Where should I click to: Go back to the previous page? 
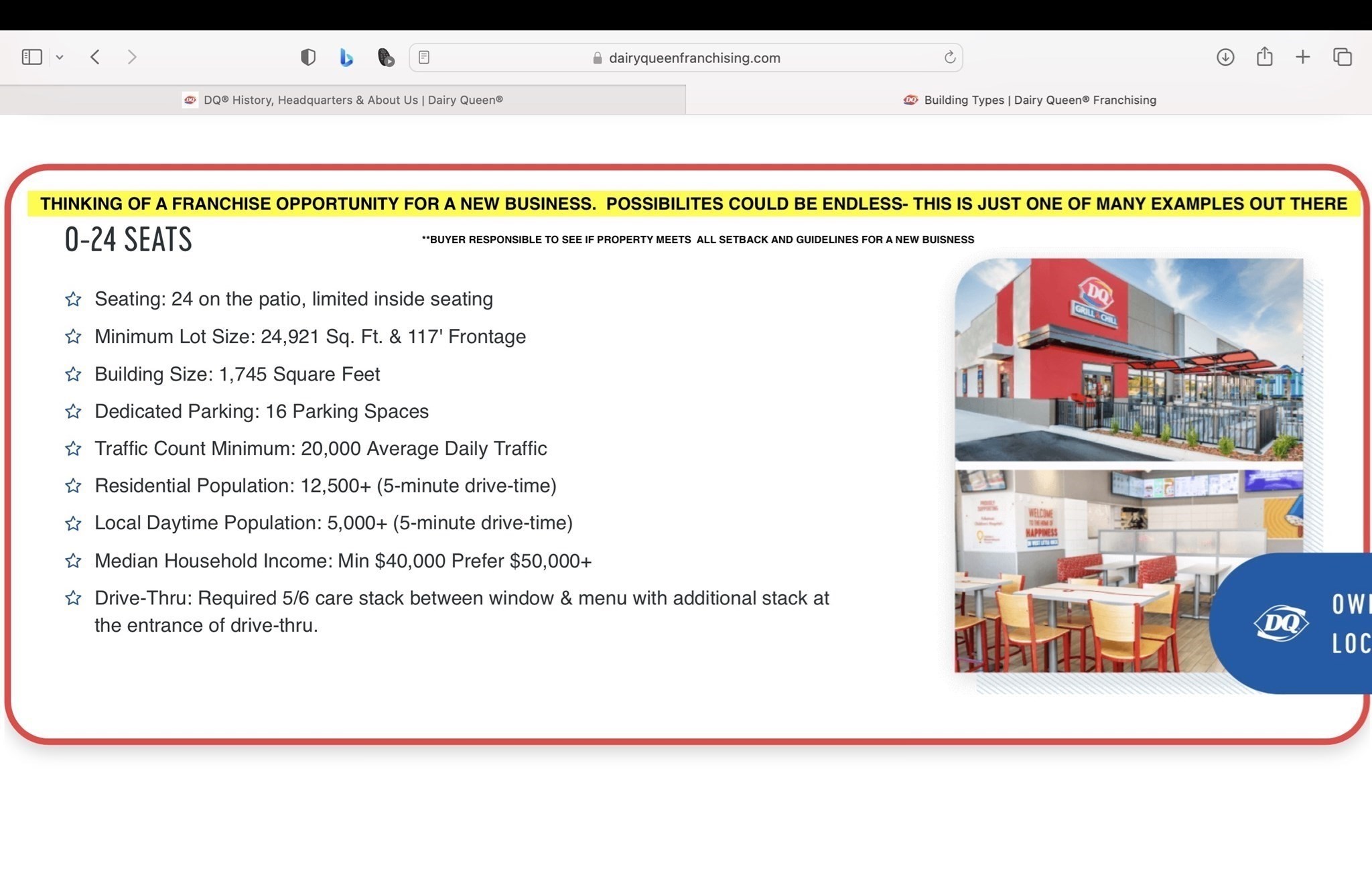95,57
